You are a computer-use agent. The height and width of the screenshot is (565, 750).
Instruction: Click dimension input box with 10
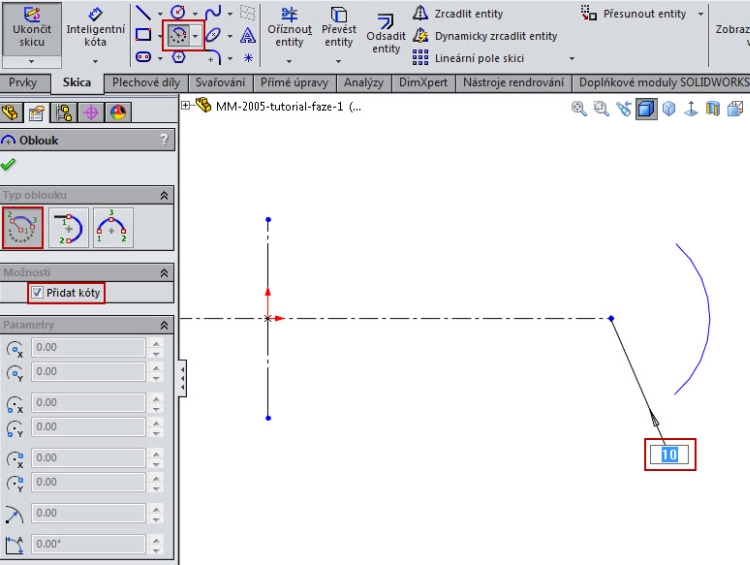[669, 454]
